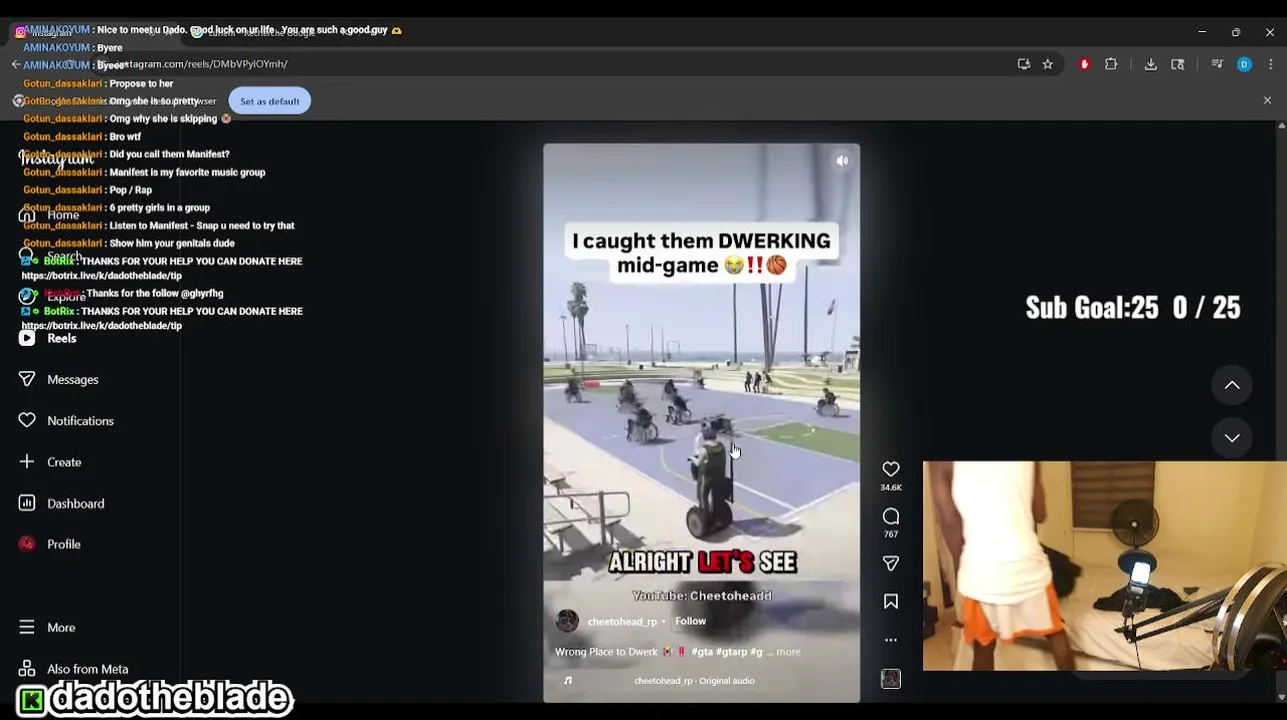This screenshot has height=720, width=1287.
Task: Click the Reels video icon in the sidebar
Action: point(27,339)
